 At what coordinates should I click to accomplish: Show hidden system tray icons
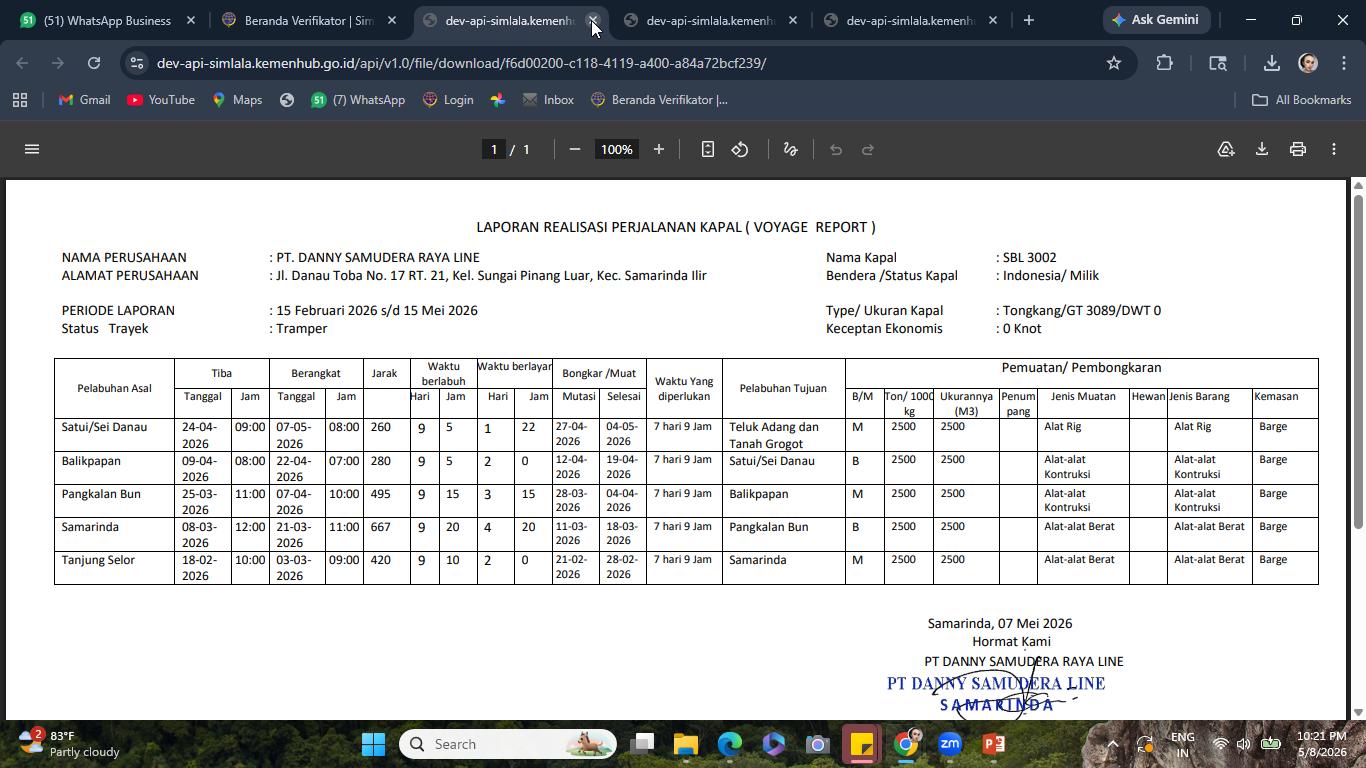(1112, 744)
